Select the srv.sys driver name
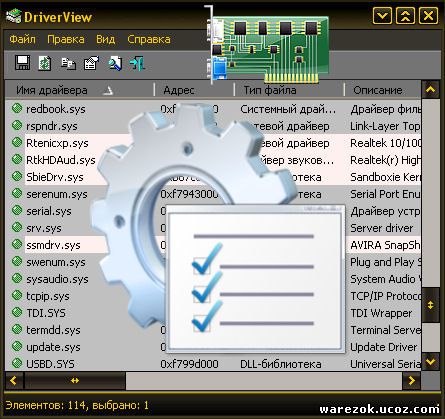Viewport: 445px width, 419px height. 44,228
